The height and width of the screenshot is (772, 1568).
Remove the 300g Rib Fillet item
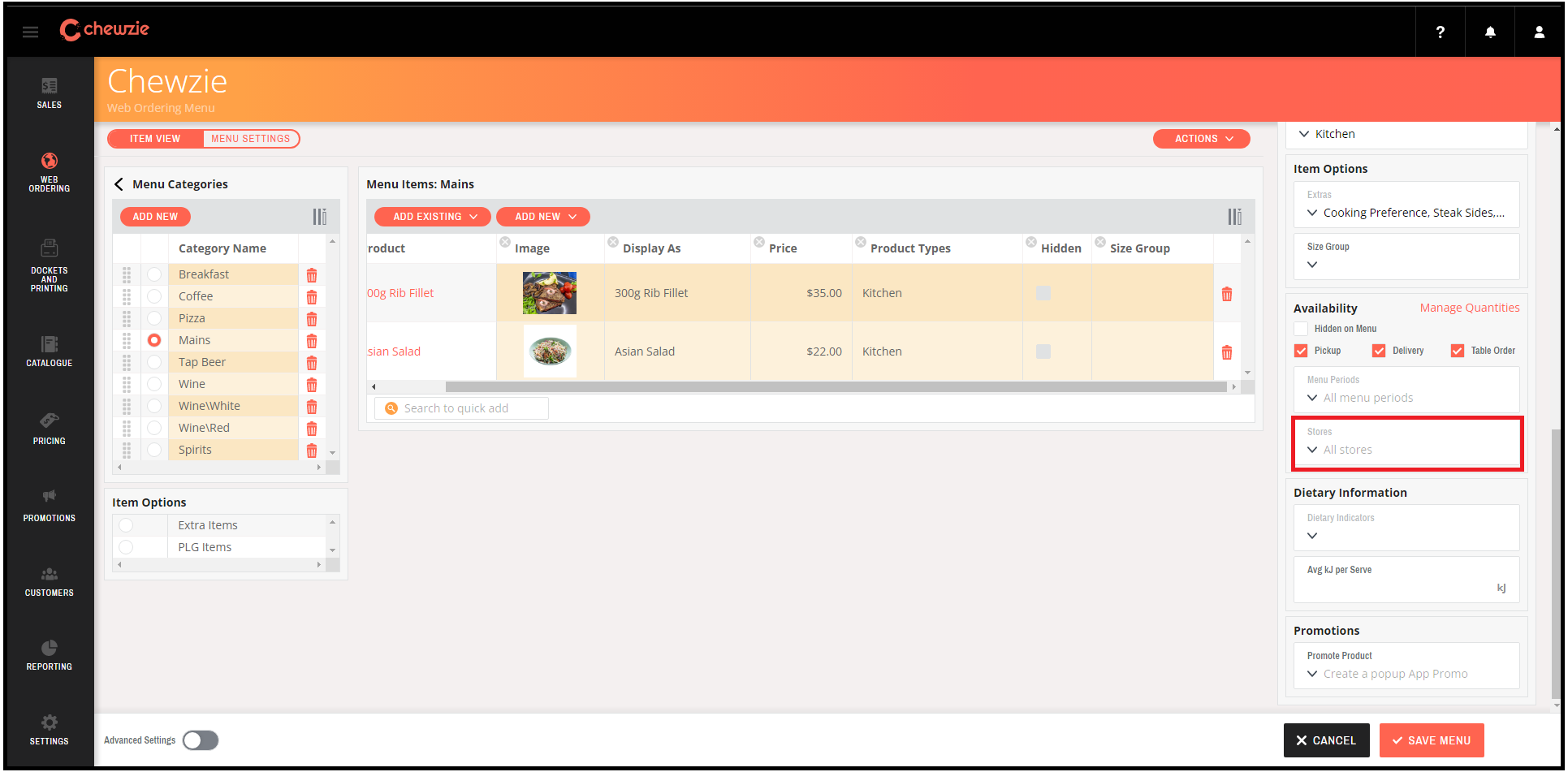pos(1227,294)
